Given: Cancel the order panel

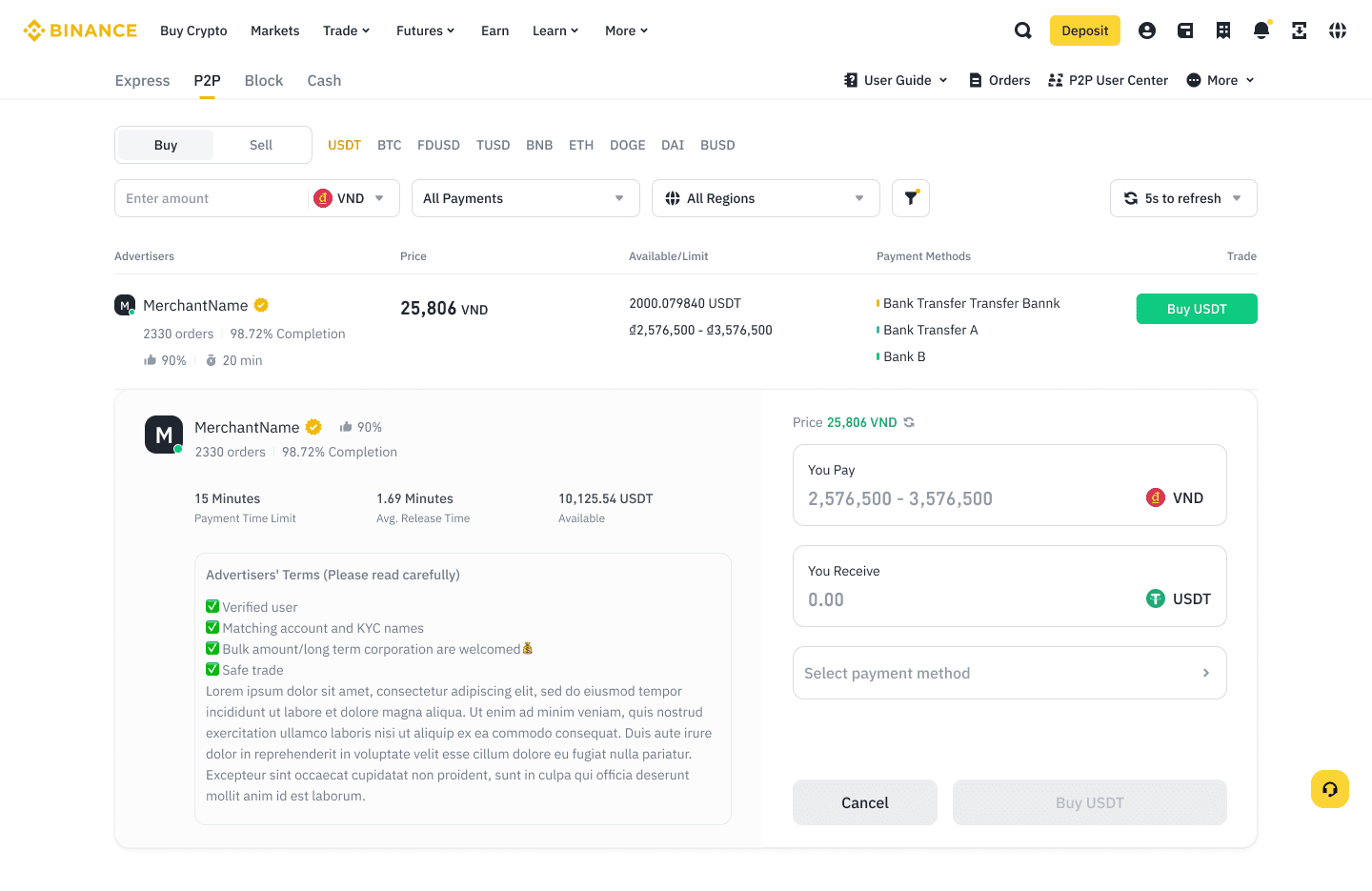Looking at the screenshot, I should click(x=865, y=802).
